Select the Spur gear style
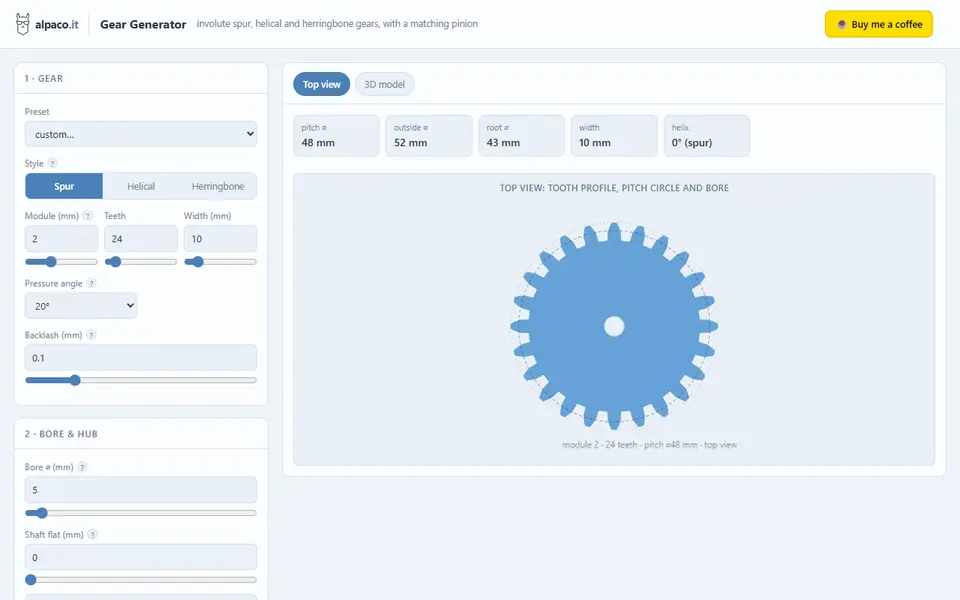This screenshot has width=960, height=600. 64,186
